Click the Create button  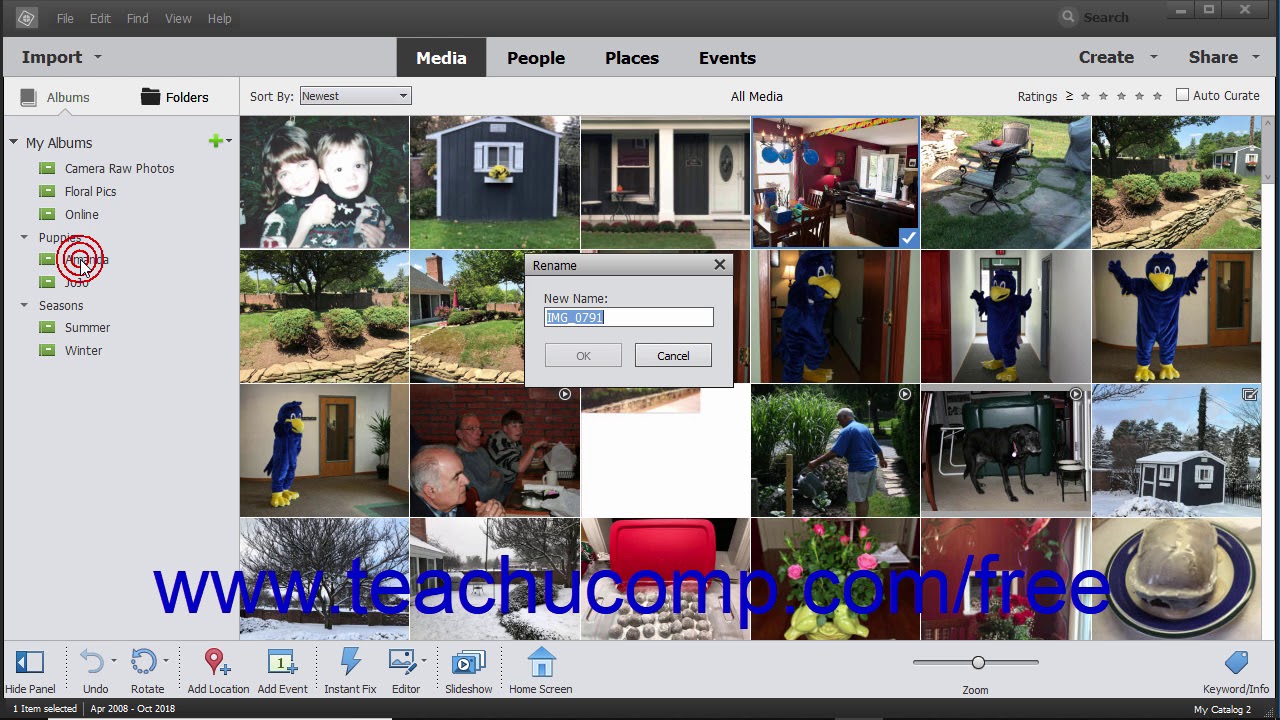click(x=1106, y=57)
